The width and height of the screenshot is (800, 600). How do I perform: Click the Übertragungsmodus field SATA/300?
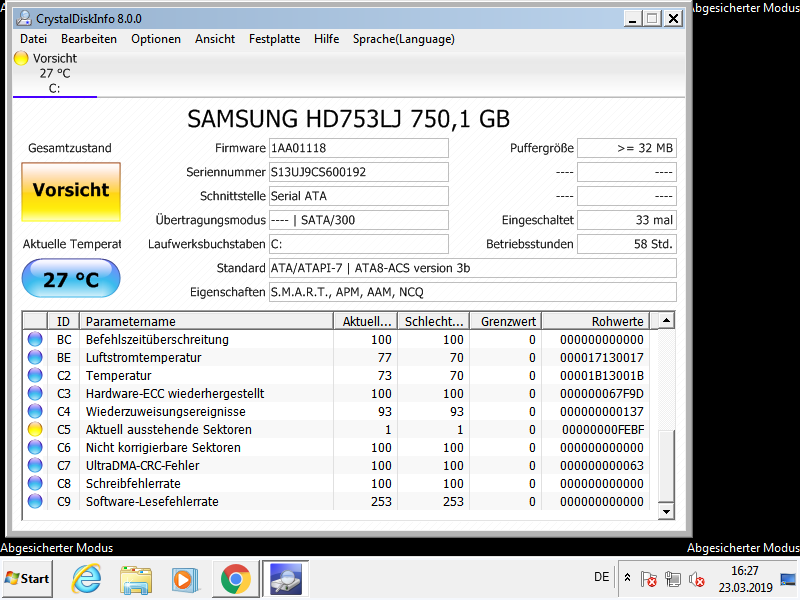tap(359, 220)
